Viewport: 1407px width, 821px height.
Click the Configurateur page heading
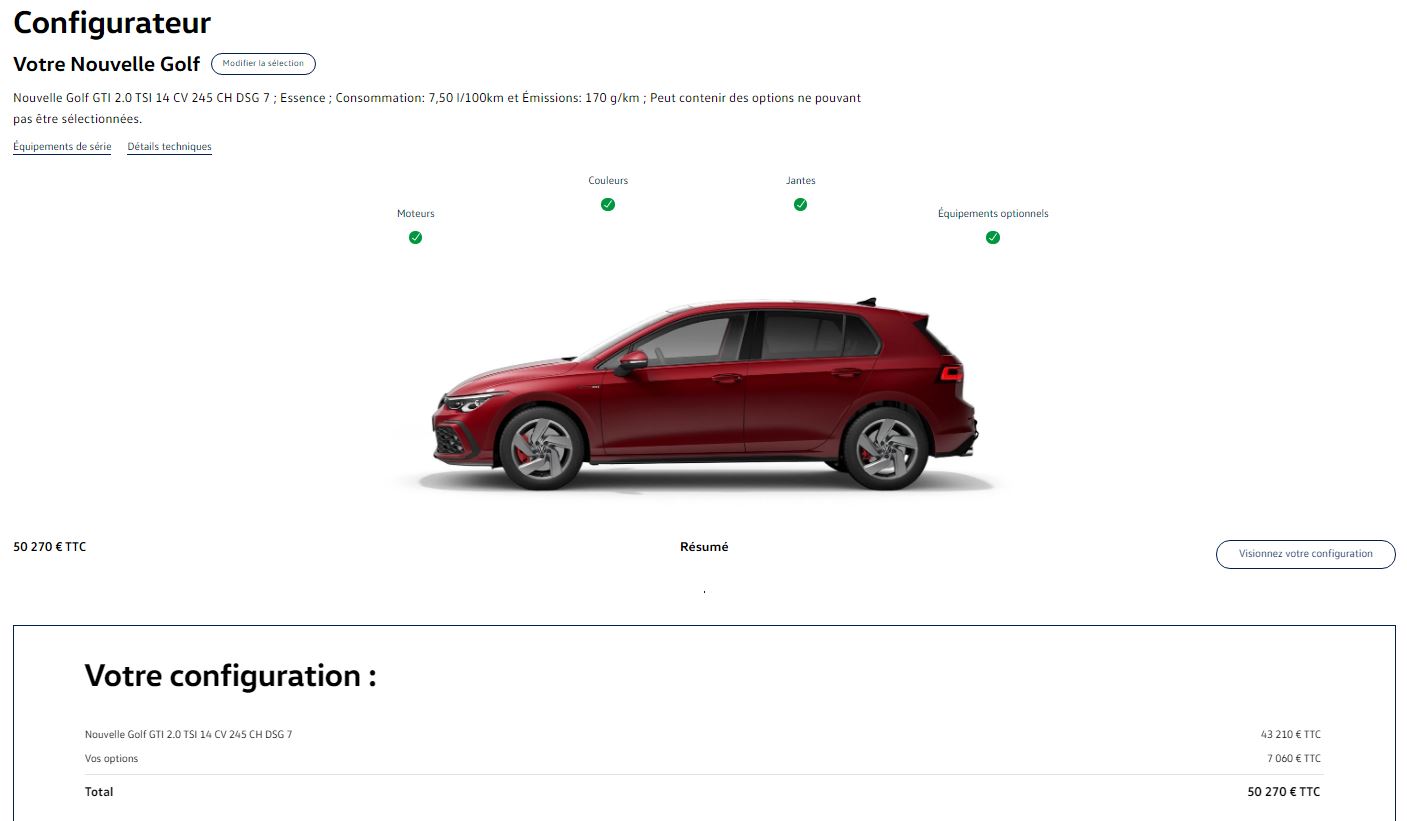click(112, 22)
